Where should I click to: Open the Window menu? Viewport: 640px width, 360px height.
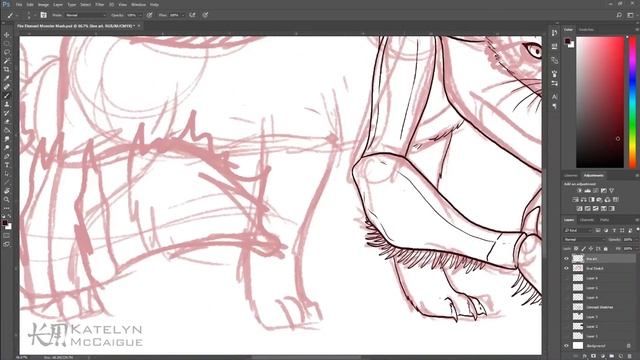pyautogui.click(x=138, y=4)
